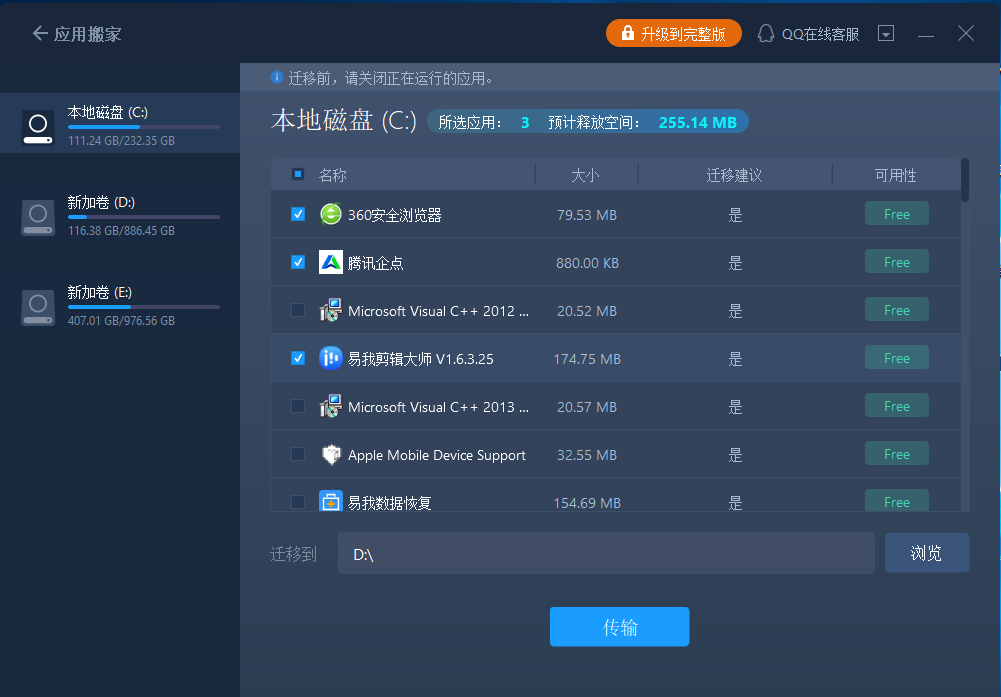Minimize the 应用搬家 window
The width and height of the screenshot is (1001, 697).
926,34
